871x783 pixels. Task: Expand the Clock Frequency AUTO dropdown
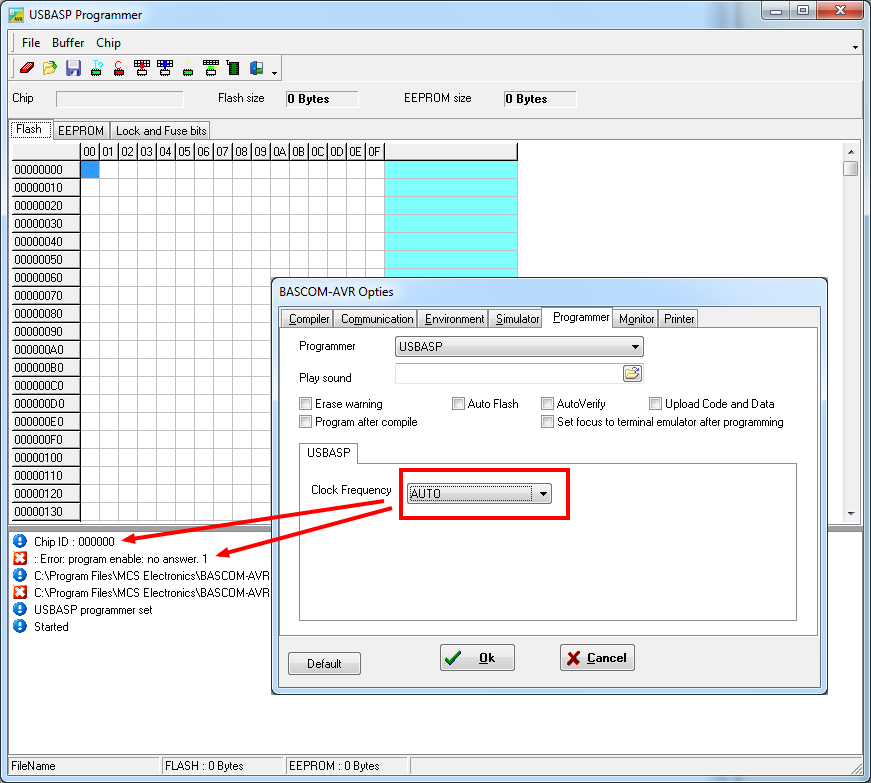click(x=479, y=493)
